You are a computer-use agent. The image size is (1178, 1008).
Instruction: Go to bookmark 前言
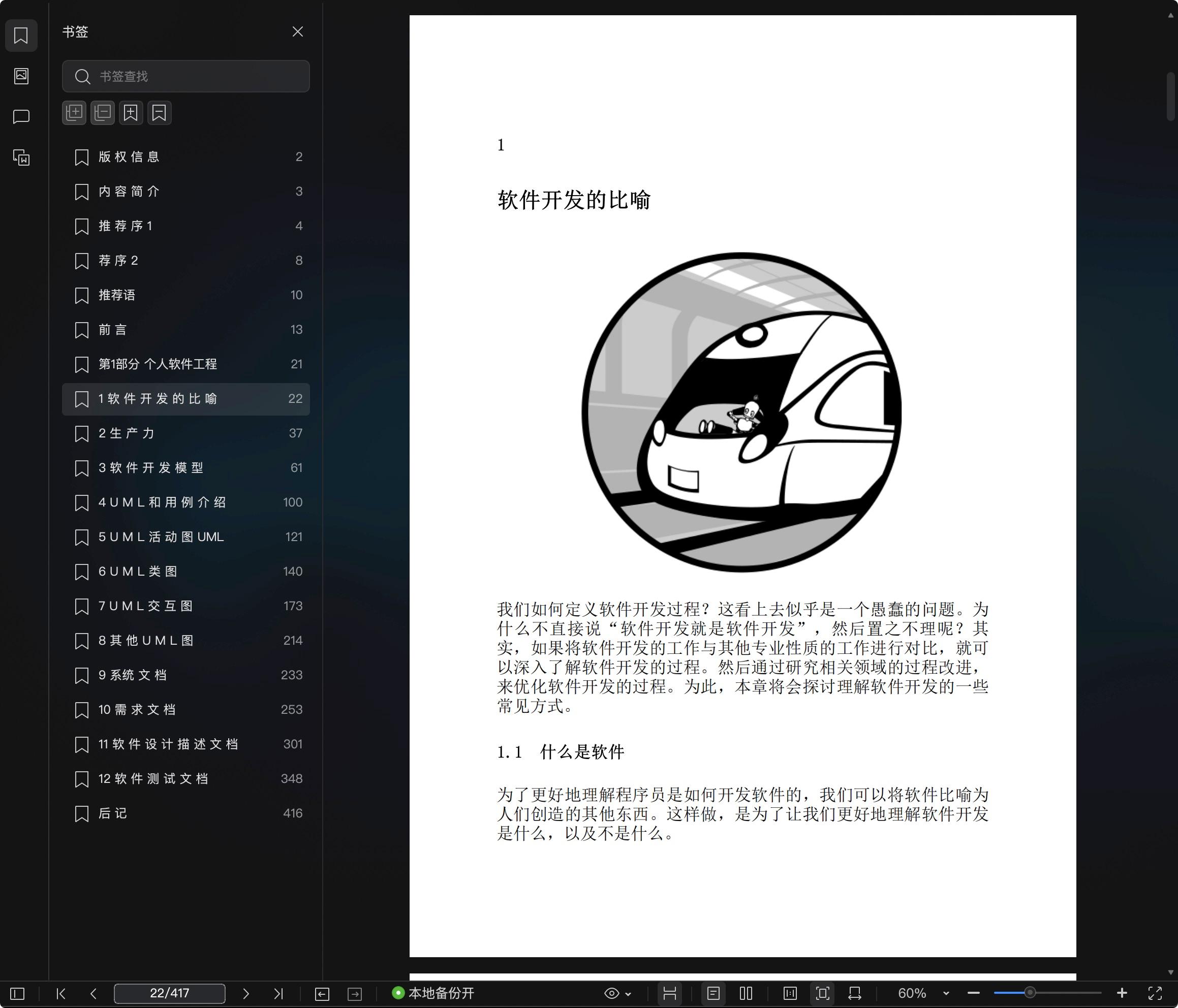[x=186, y=330]
